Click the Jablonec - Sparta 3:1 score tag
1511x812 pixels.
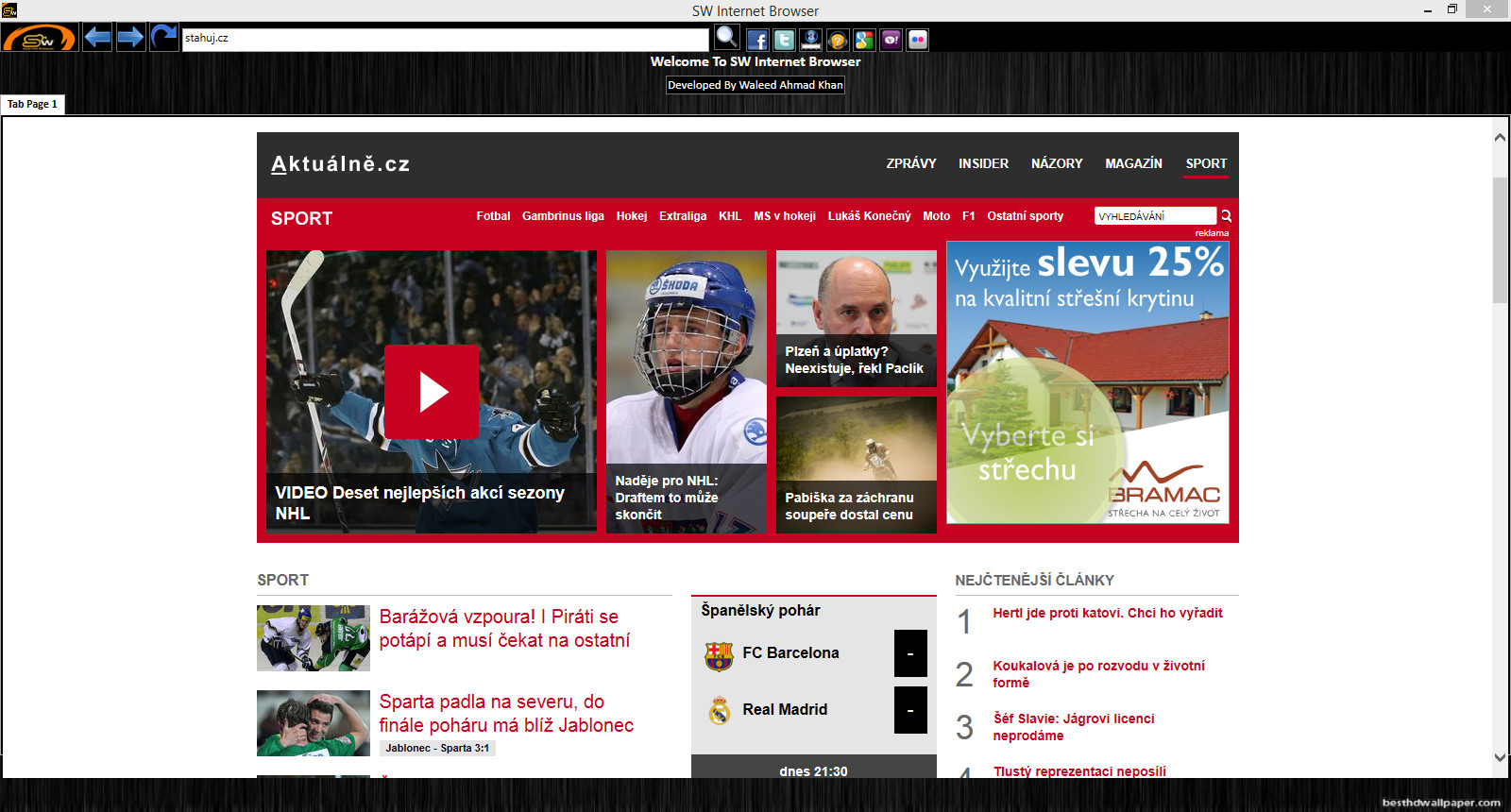[437, 748]
